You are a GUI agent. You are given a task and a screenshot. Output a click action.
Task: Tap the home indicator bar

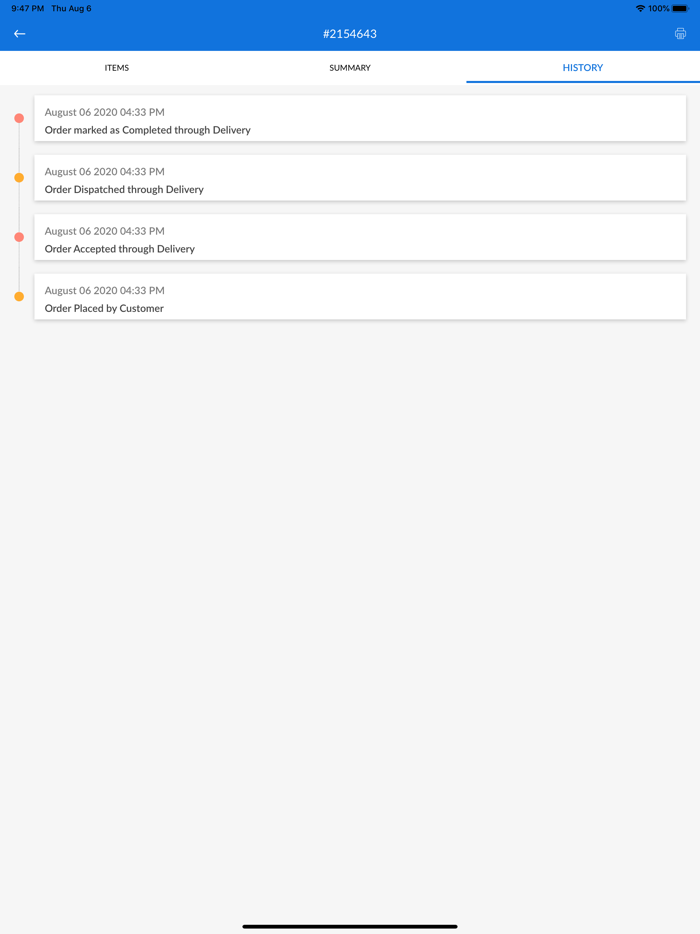[x=350, y=926]
